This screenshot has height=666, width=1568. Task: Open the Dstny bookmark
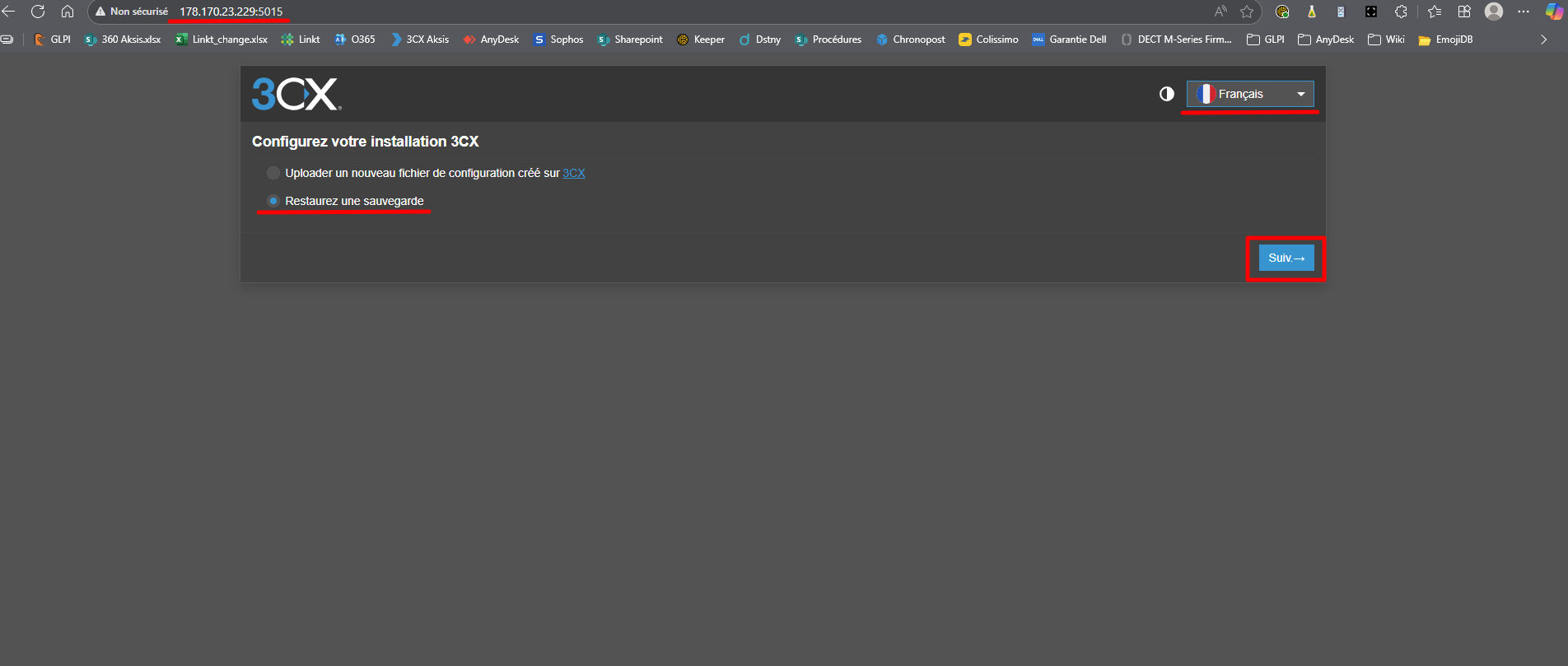(759, 40)
